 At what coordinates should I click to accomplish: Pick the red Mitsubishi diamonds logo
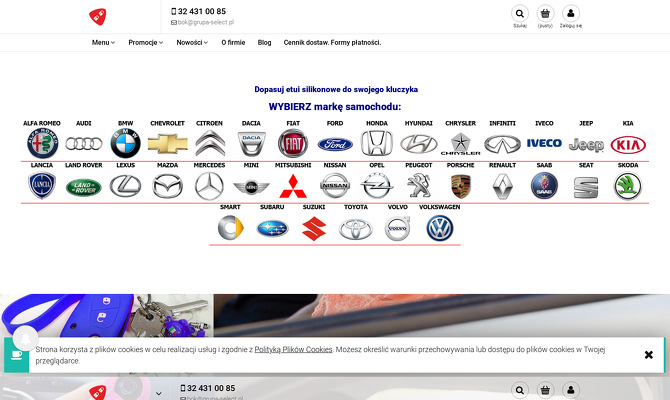(x=293, y=186)
